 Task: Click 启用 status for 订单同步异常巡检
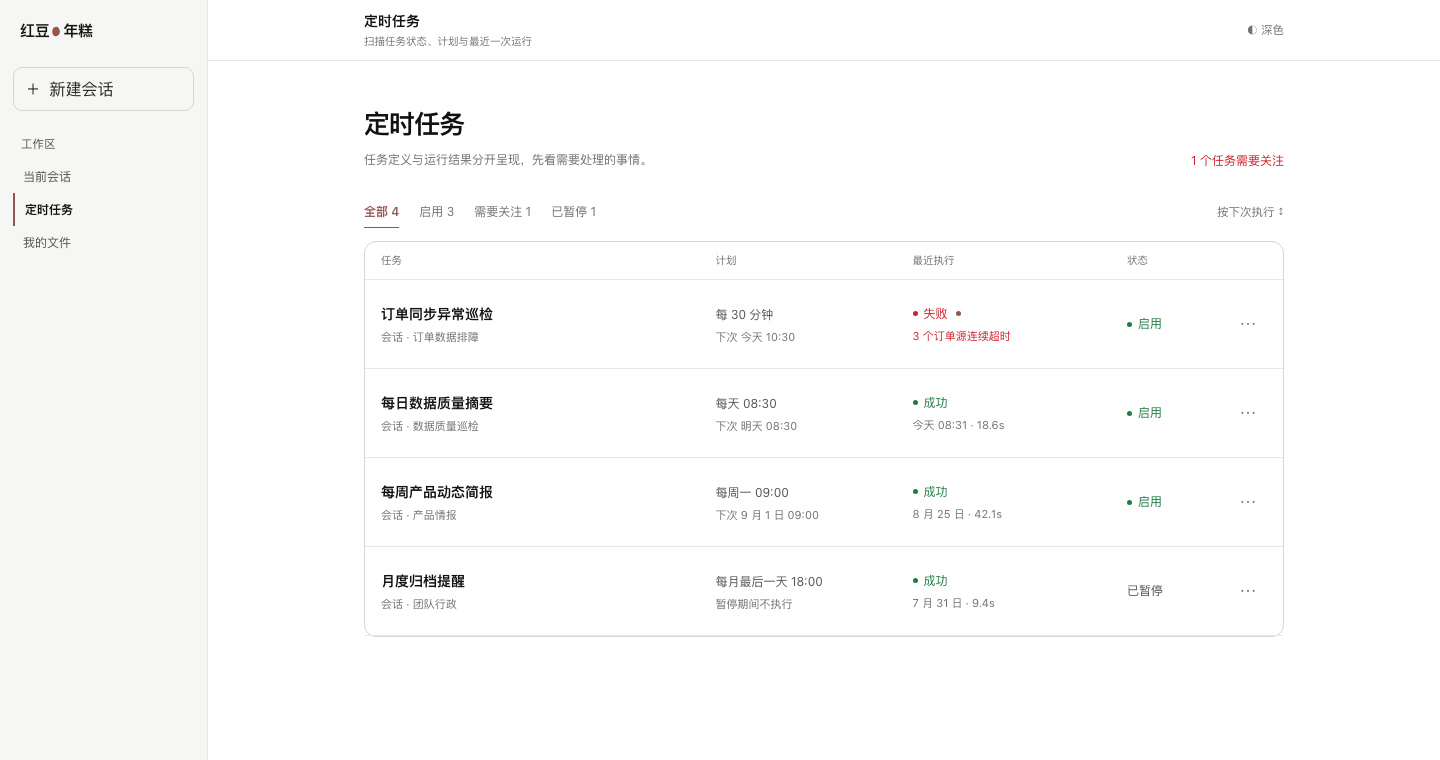pos(1144,324)
